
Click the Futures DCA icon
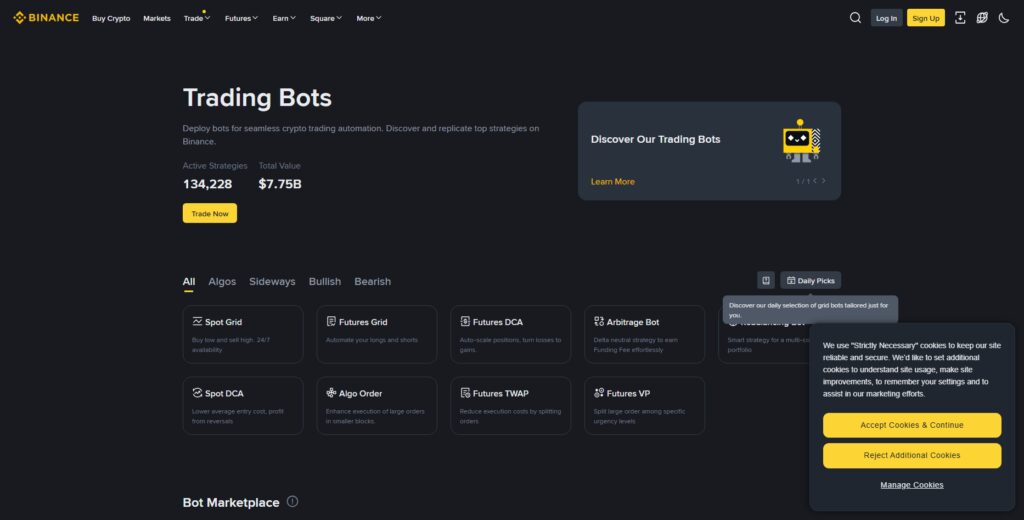coord(465,321)
